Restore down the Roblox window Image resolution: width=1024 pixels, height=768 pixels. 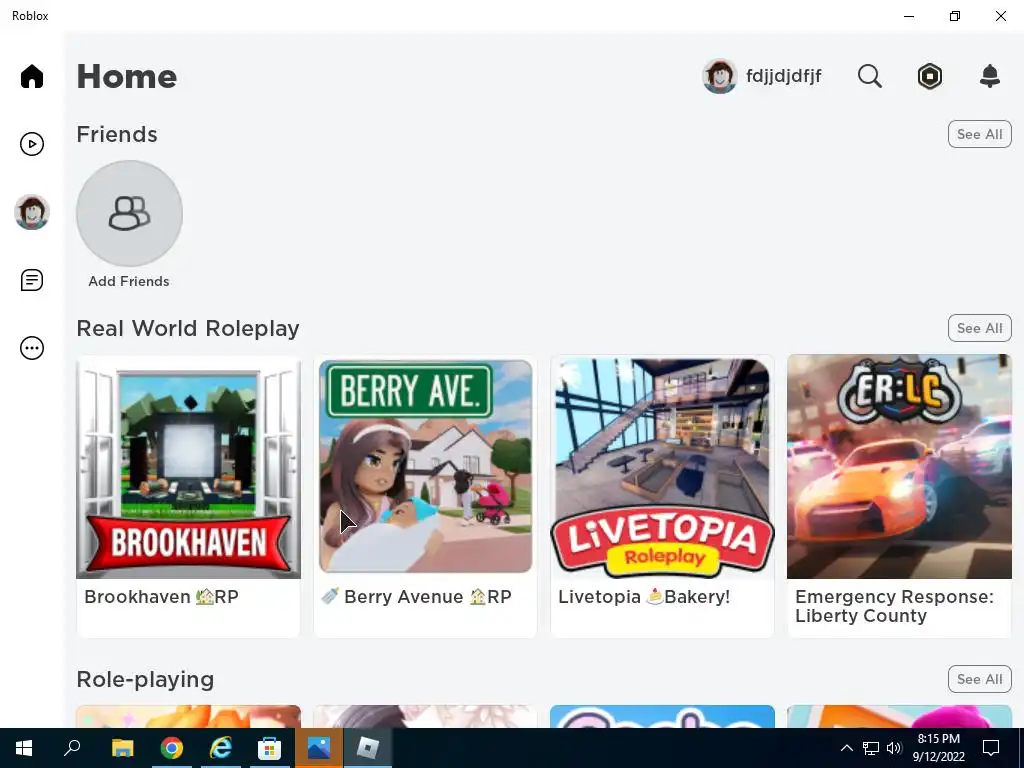point(955,16)
